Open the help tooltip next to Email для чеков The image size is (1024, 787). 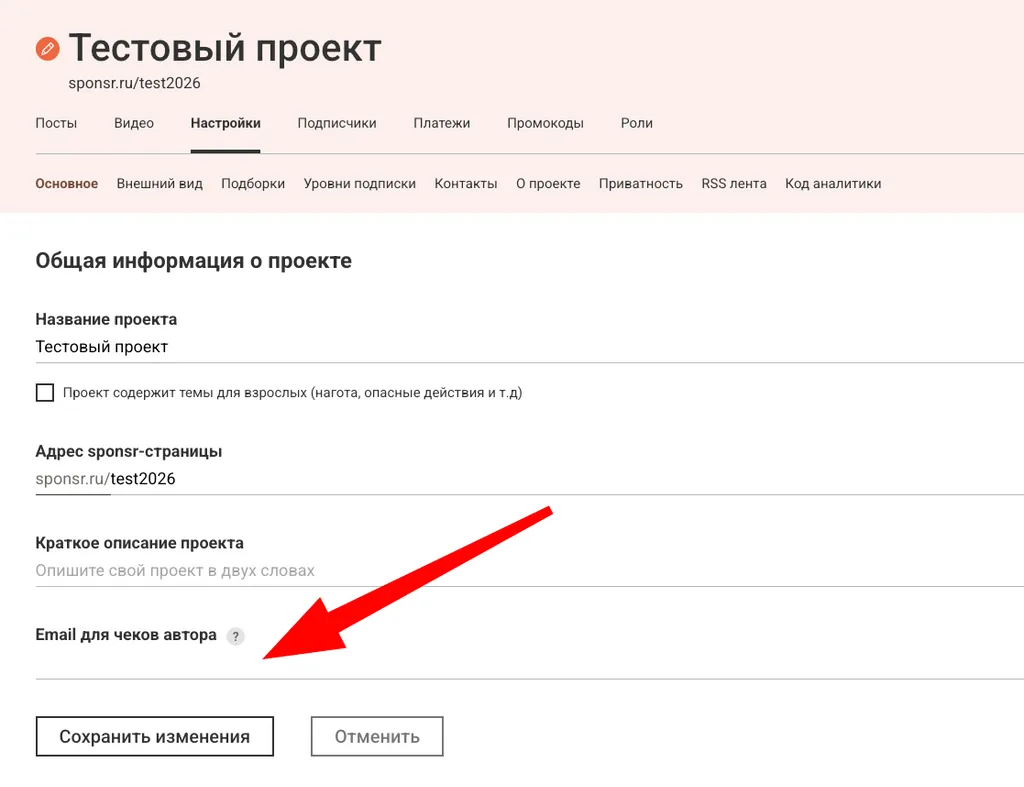click(x=235, y=636)
